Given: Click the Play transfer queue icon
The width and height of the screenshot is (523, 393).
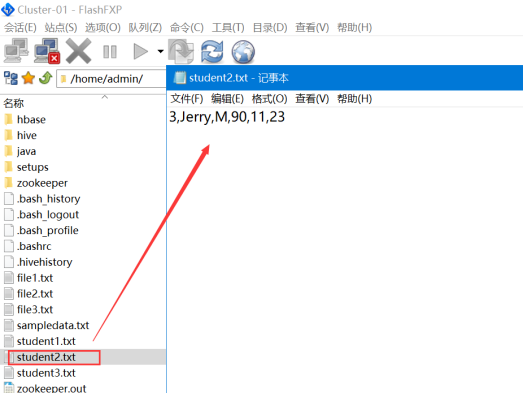Looking at the screenshot, I should tap(140, 51).
